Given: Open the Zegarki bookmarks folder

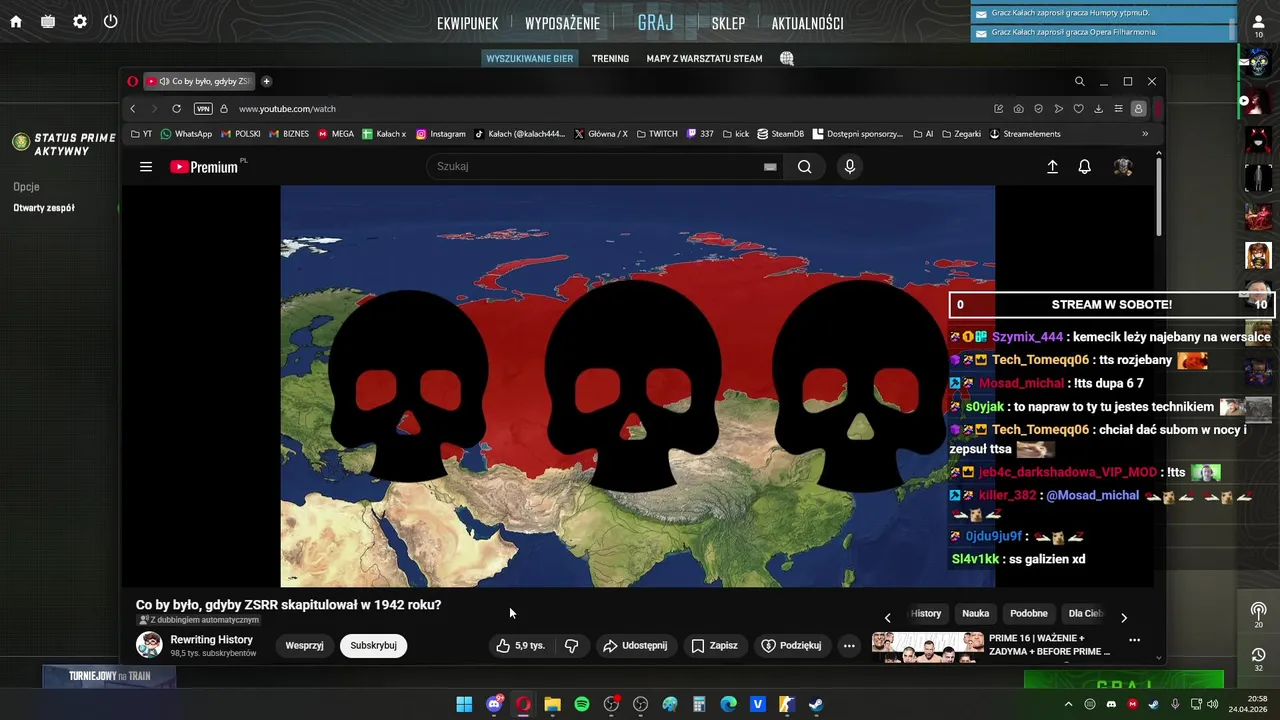Looking at the screenshot, I should (x=961, y=134).
